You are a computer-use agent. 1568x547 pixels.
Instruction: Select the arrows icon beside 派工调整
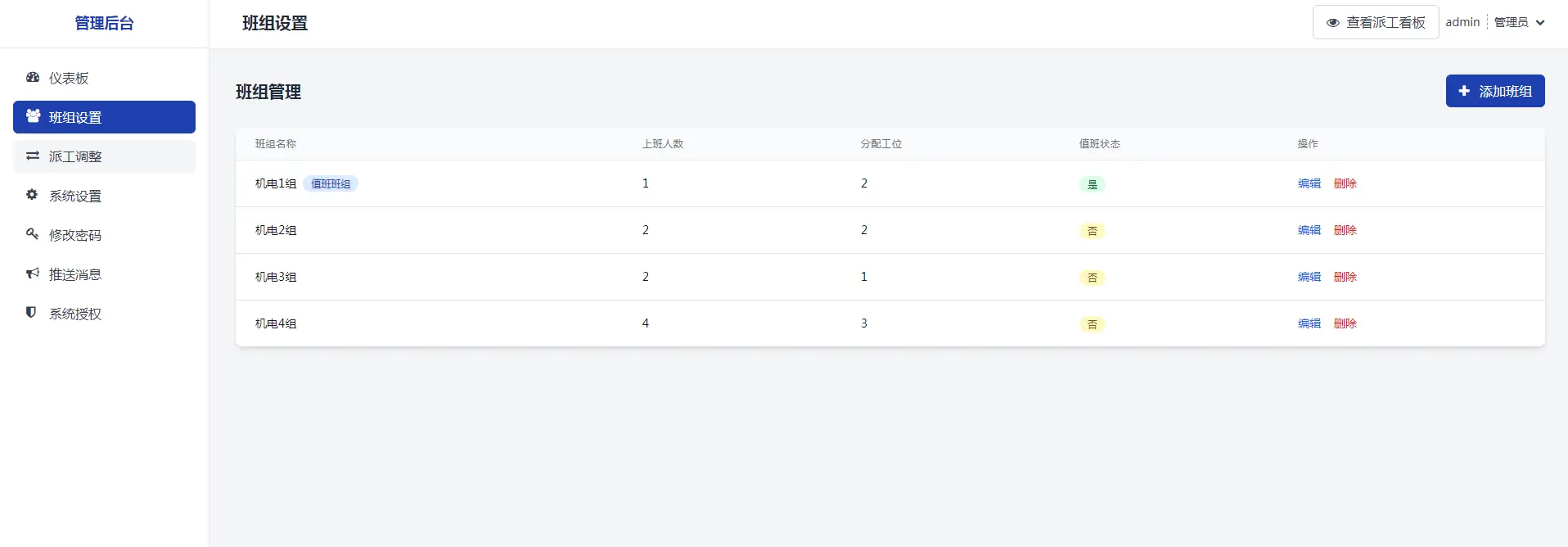pyautogui.click(x=32, y=156)
